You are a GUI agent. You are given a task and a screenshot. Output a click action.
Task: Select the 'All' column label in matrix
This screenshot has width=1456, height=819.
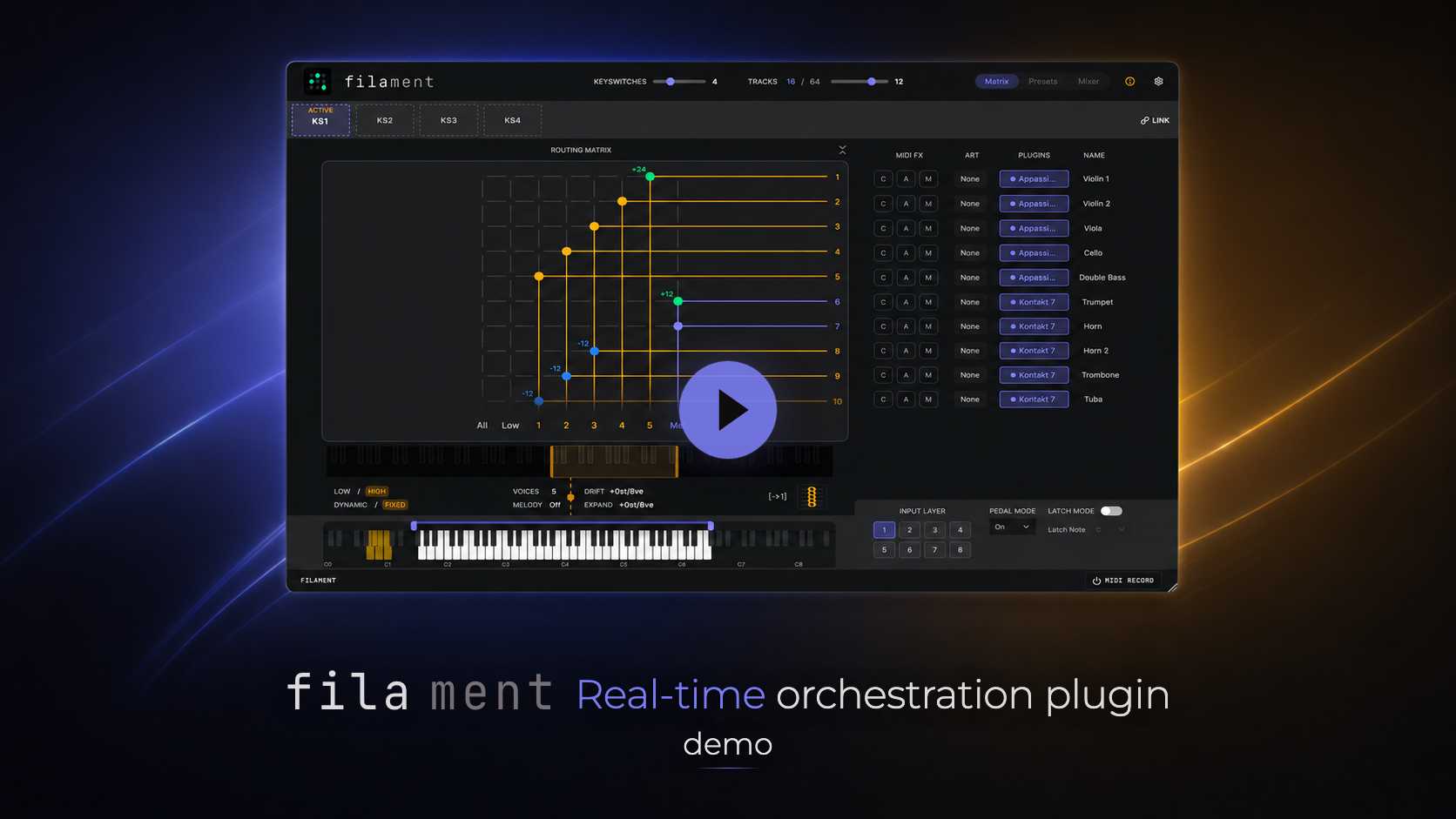482,426
